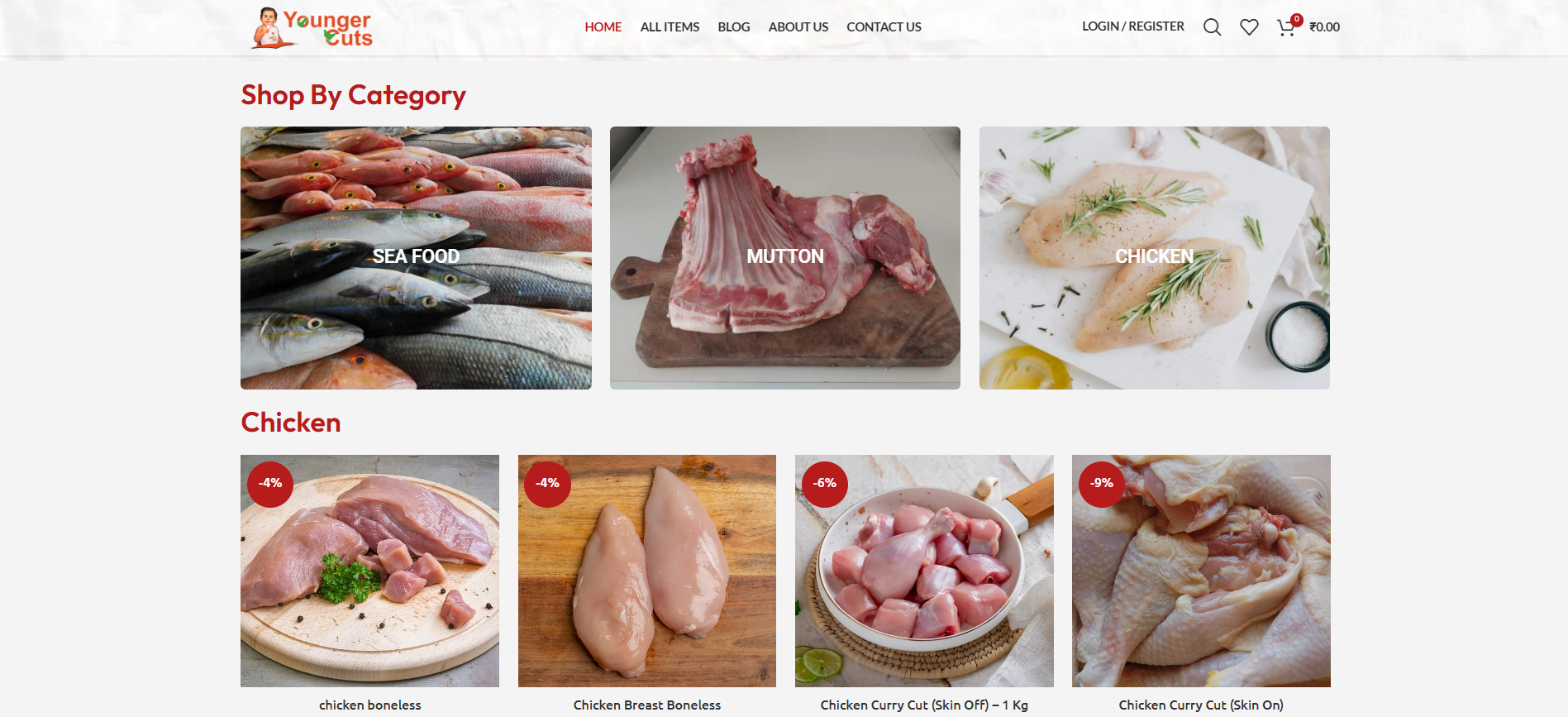Click the -6% discount badge

tap(824, 484)
